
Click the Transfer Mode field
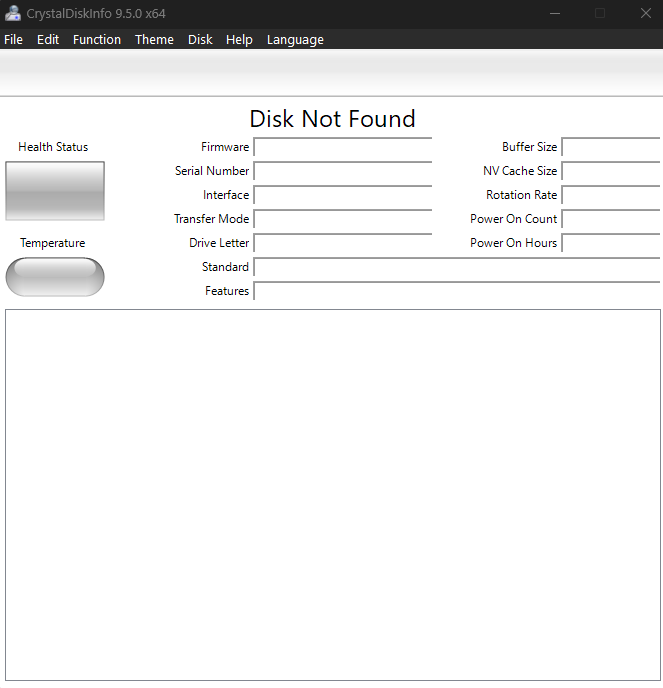click(x=343, y=219)
